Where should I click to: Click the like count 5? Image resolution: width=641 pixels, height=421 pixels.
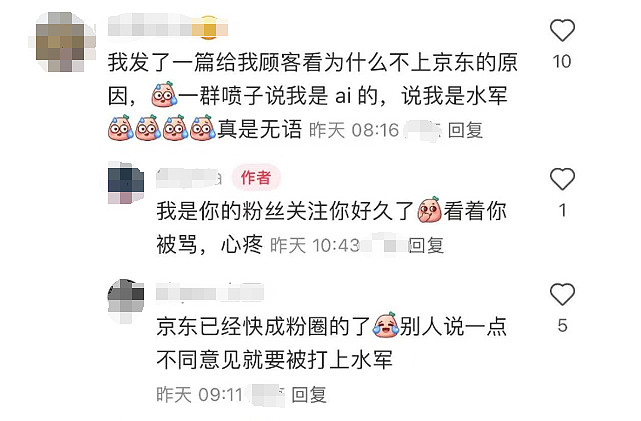coord(563,326)
